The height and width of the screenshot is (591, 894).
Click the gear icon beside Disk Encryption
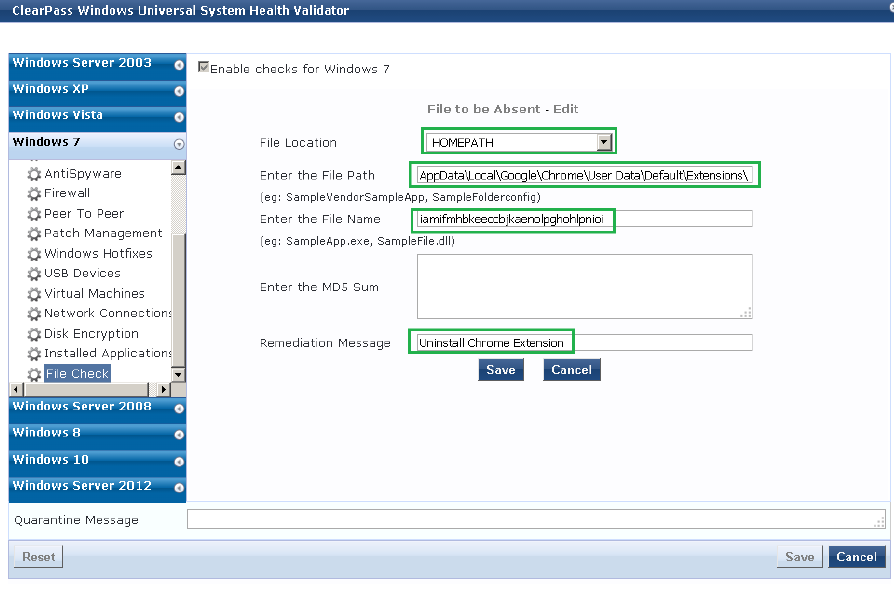[34, 334]
